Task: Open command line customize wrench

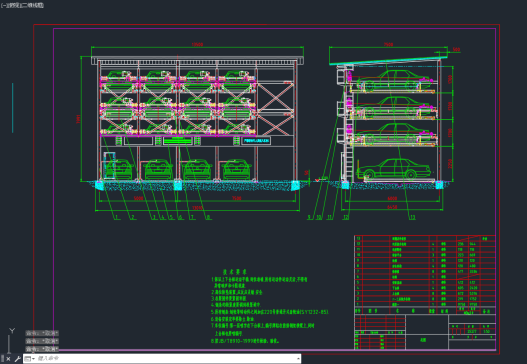Action: 17,359
